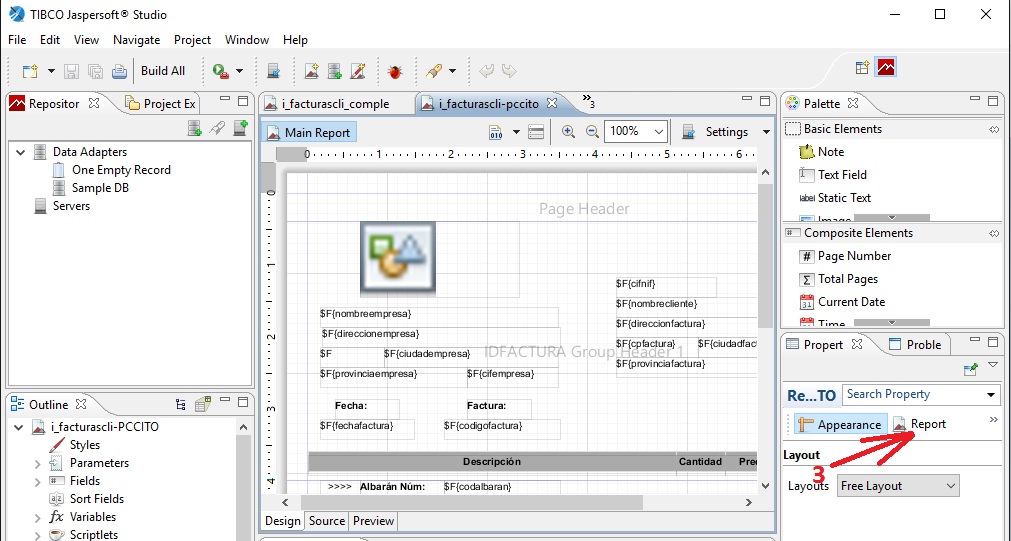Image resolution: width=1011 pixels, height=541 pixels.
Task: Click the Open Perspective icon
Action: pos(863,67)
